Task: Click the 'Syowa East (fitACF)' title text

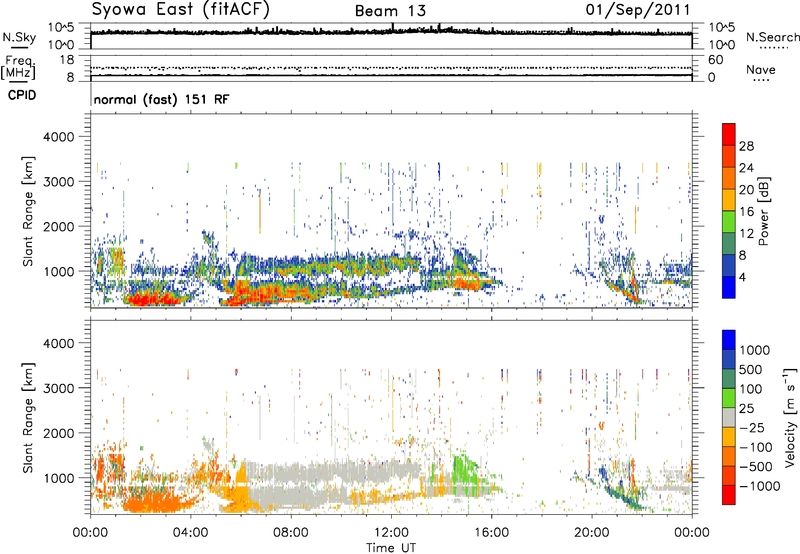Action: click(181, 10)
